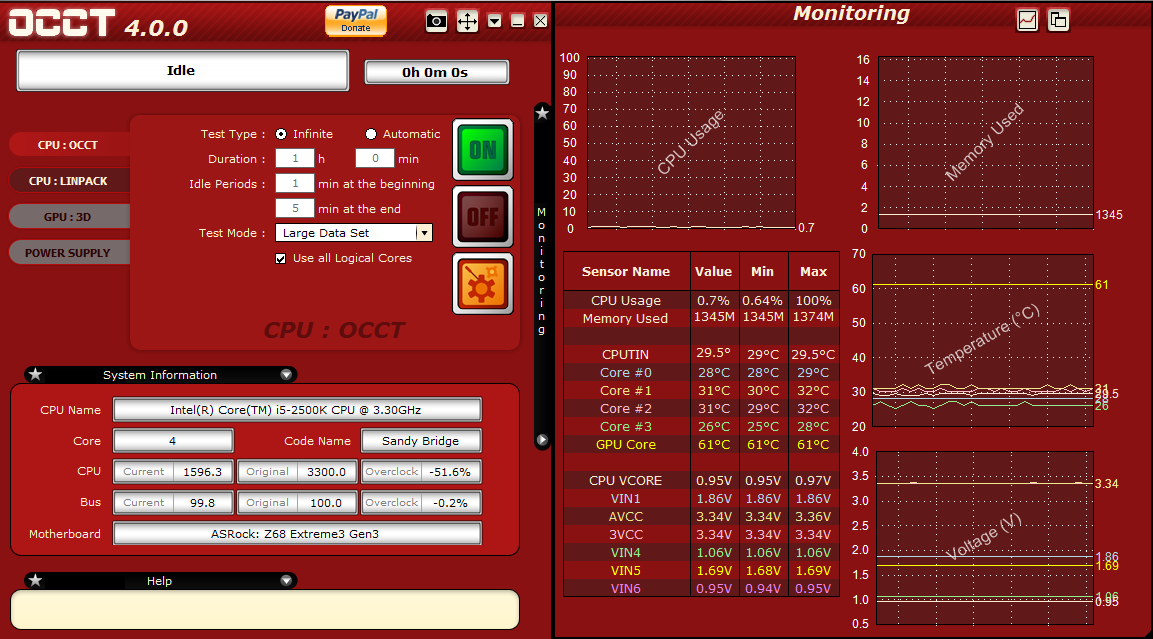Click the star icon above Monitoring strip
The height and width of the screenshot is (639, 1153).
coord(543,113)
